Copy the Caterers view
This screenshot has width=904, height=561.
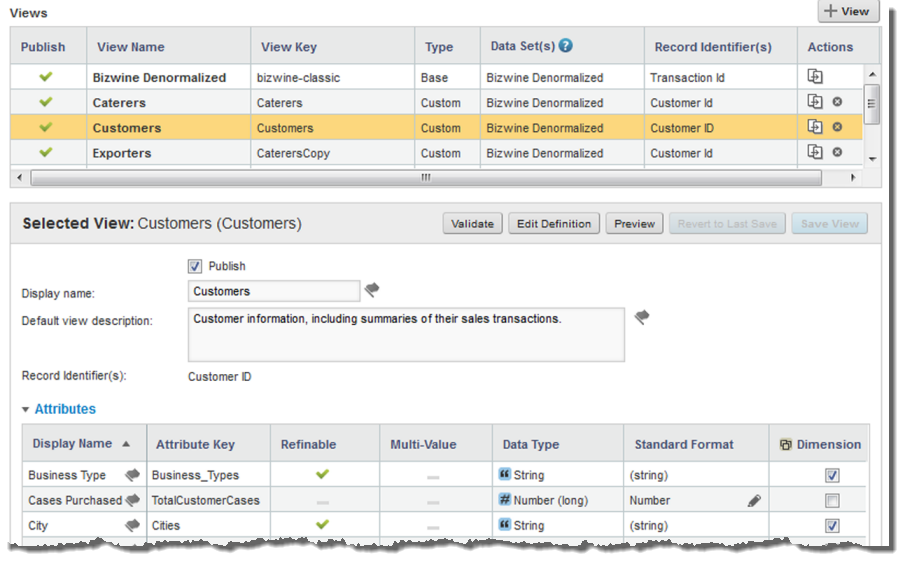[x=815, y=102]
